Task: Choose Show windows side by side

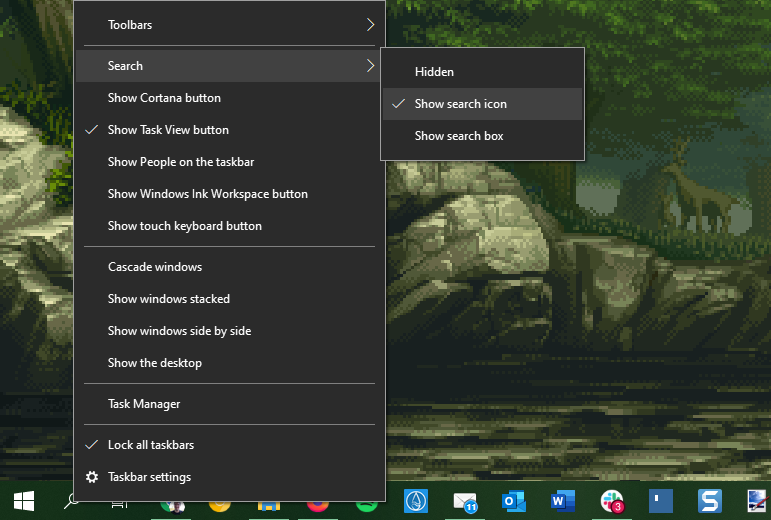Action: click(179, 331)
